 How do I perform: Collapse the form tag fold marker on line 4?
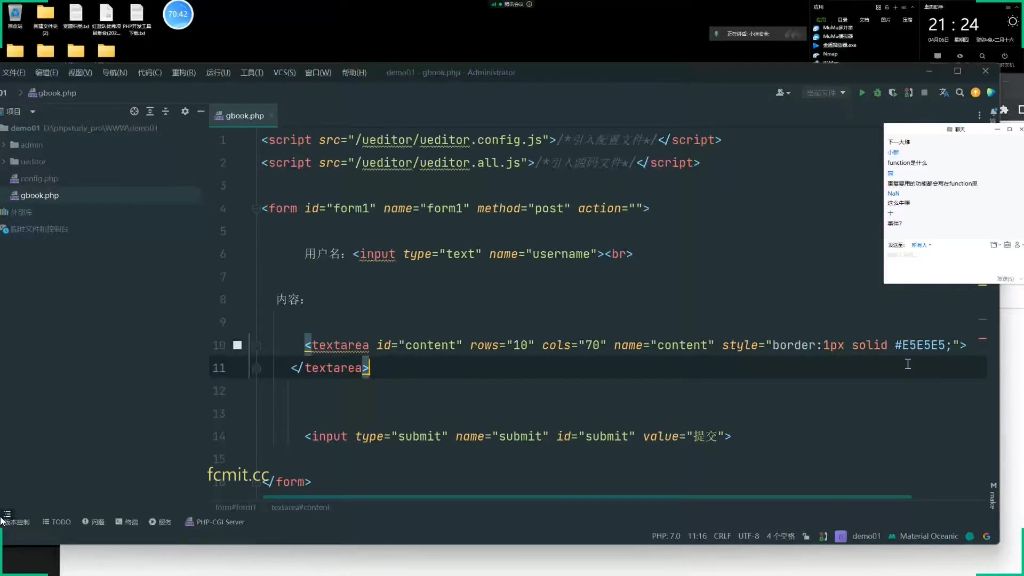click(x=255, y=208)
